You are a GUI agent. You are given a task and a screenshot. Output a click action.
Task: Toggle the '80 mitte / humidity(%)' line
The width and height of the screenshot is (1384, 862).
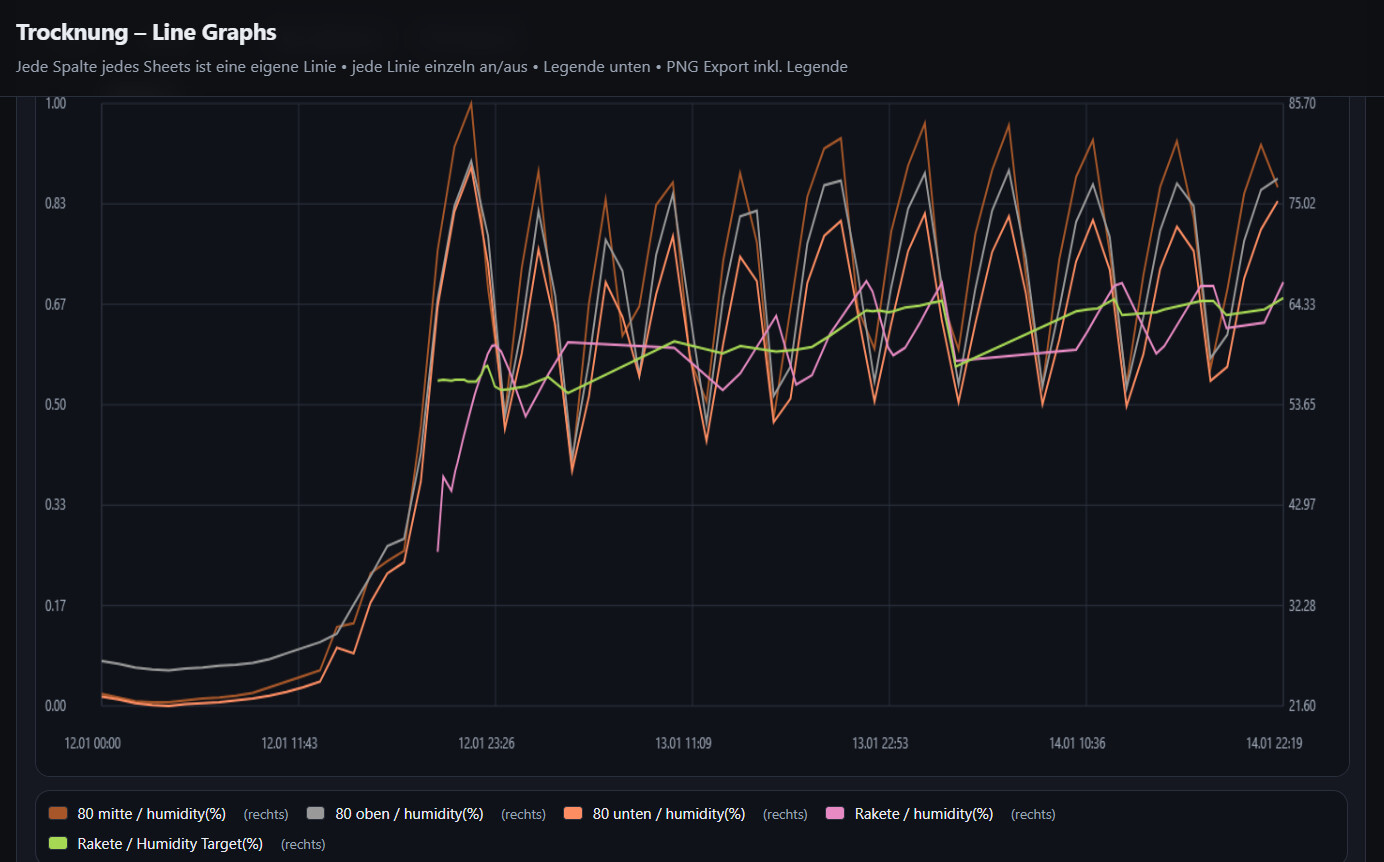[x=151, y=814]
